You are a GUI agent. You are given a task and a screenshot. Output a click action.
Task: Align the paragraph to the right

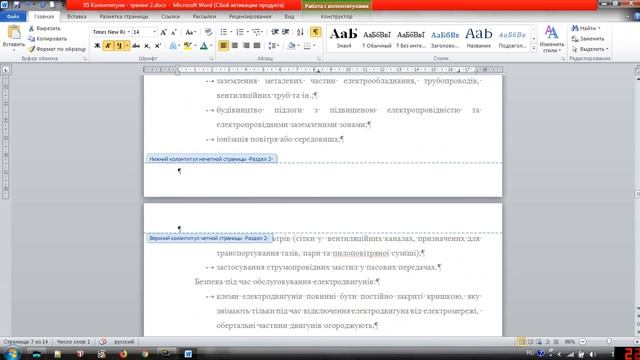(x=246, y=46)
